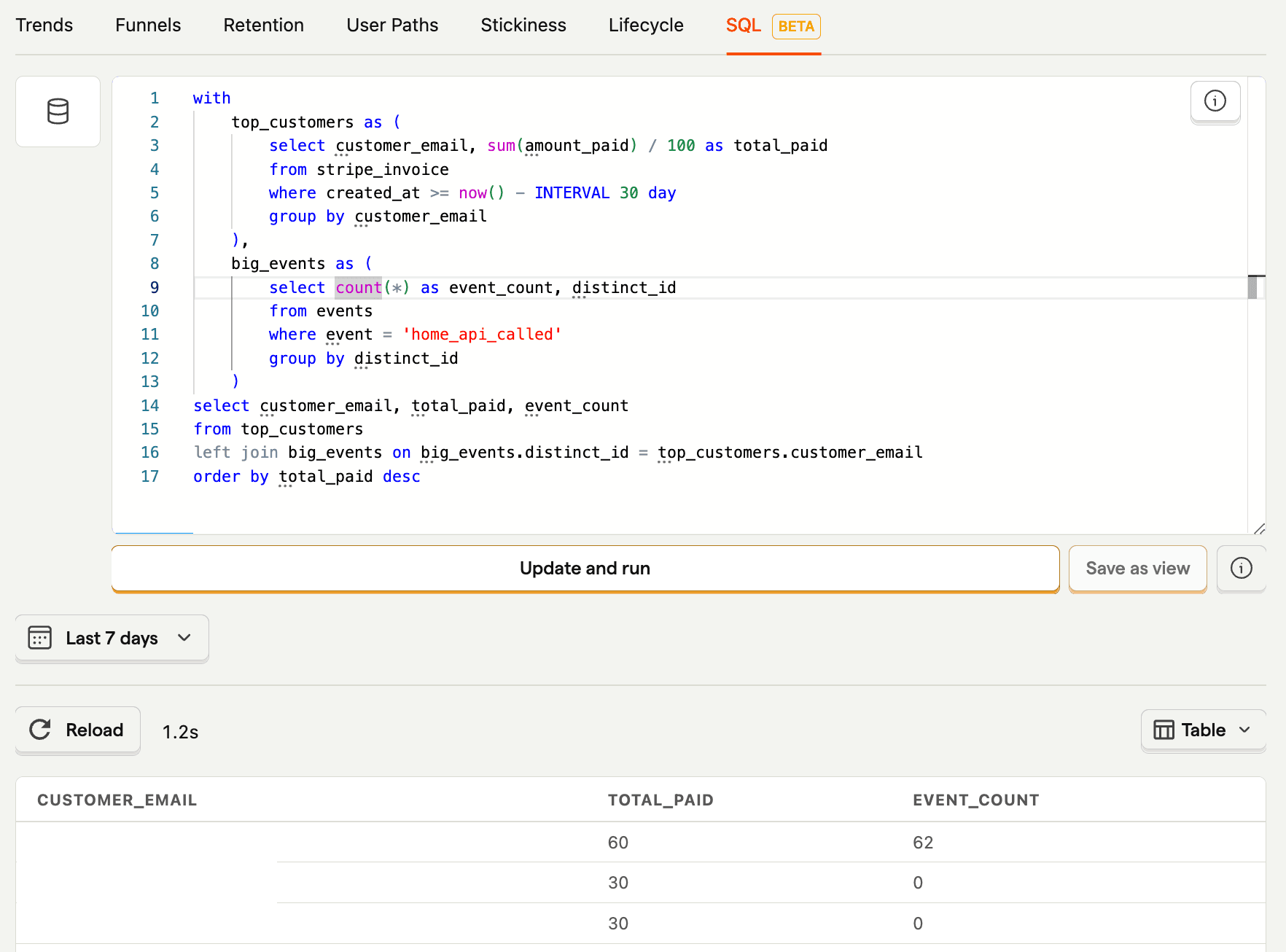This screenshot has width=1286, height=952.
Task: Expand the Table display type dropdown
Action: 1203,730
